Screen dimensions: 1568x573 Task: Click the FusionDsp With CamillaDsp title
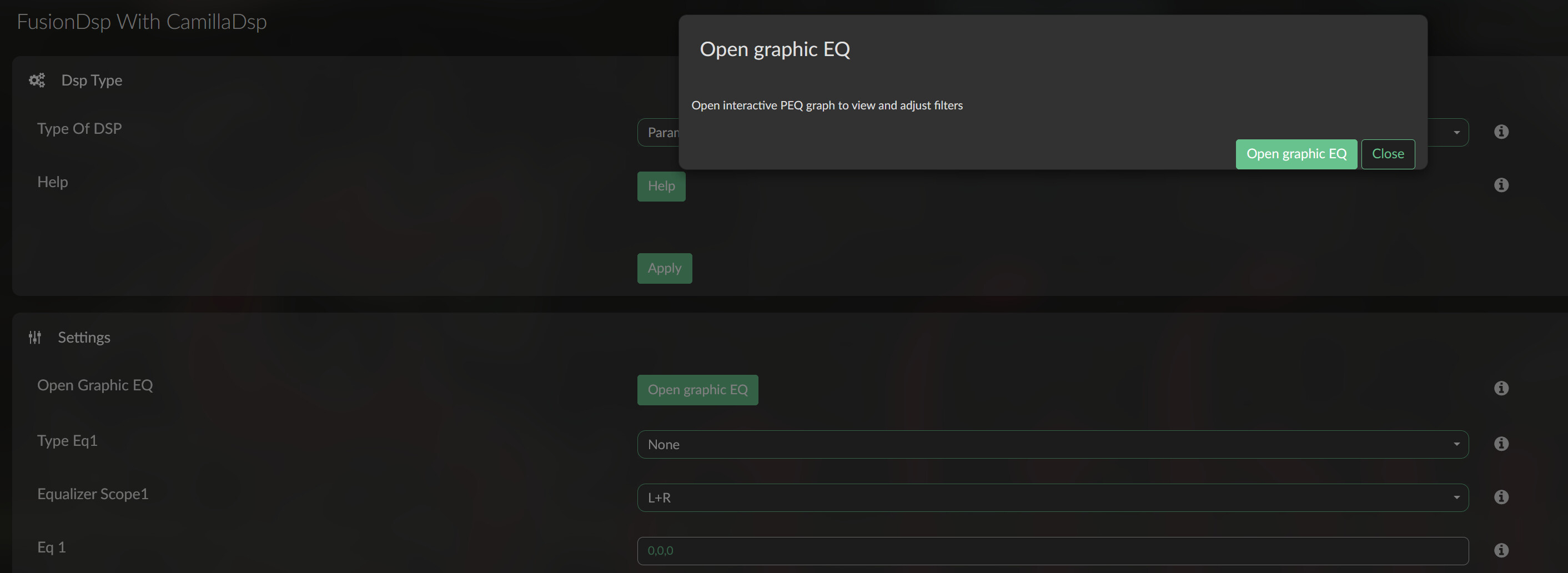coord(141,22)
